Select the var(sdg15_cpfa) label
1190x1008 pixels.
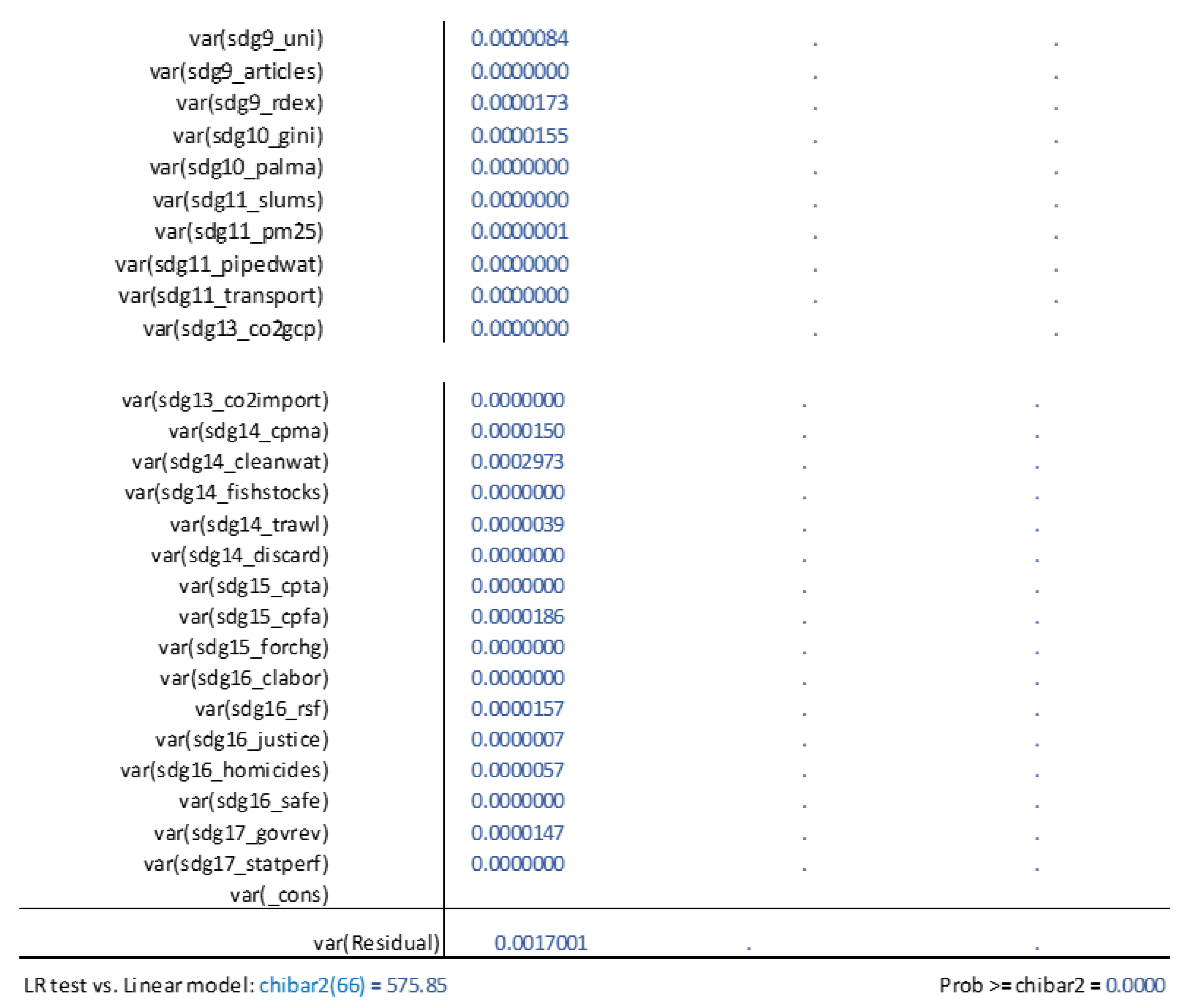(253, 617)
